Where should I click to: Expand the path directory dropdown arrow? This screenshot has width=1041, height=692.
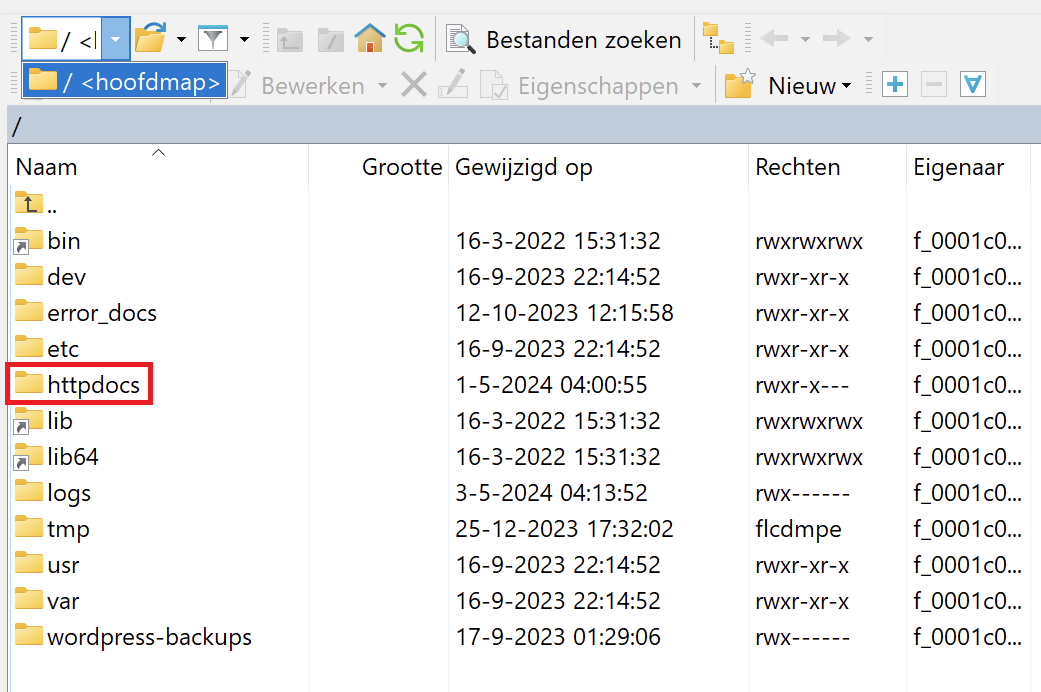[116, 40]
